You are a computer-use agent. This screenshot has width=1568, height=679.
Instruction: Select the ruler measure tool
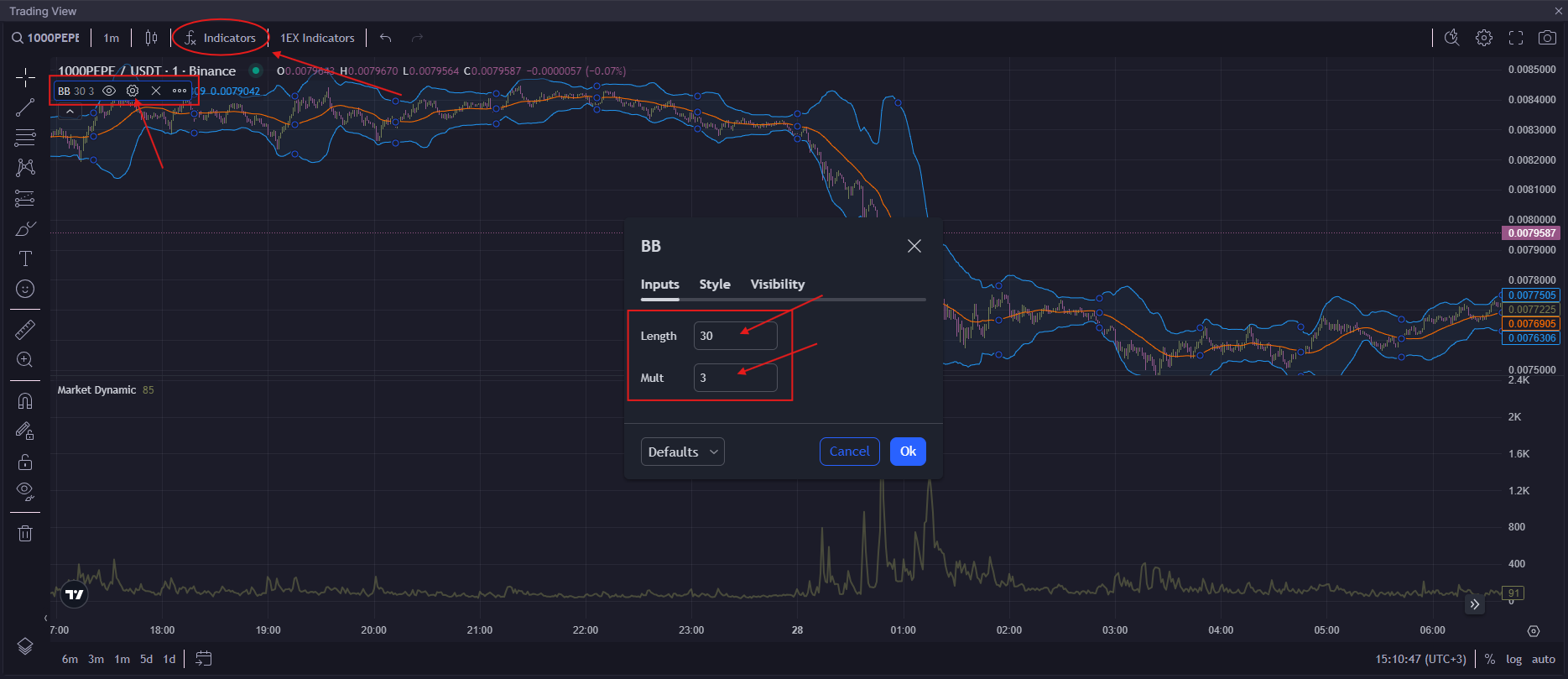(x=25, y=330)
